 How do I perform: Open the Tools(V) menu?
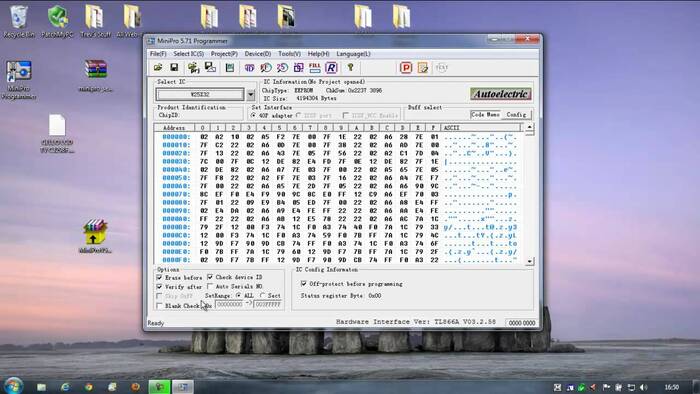pyautogui.click(x=289, y=54)
